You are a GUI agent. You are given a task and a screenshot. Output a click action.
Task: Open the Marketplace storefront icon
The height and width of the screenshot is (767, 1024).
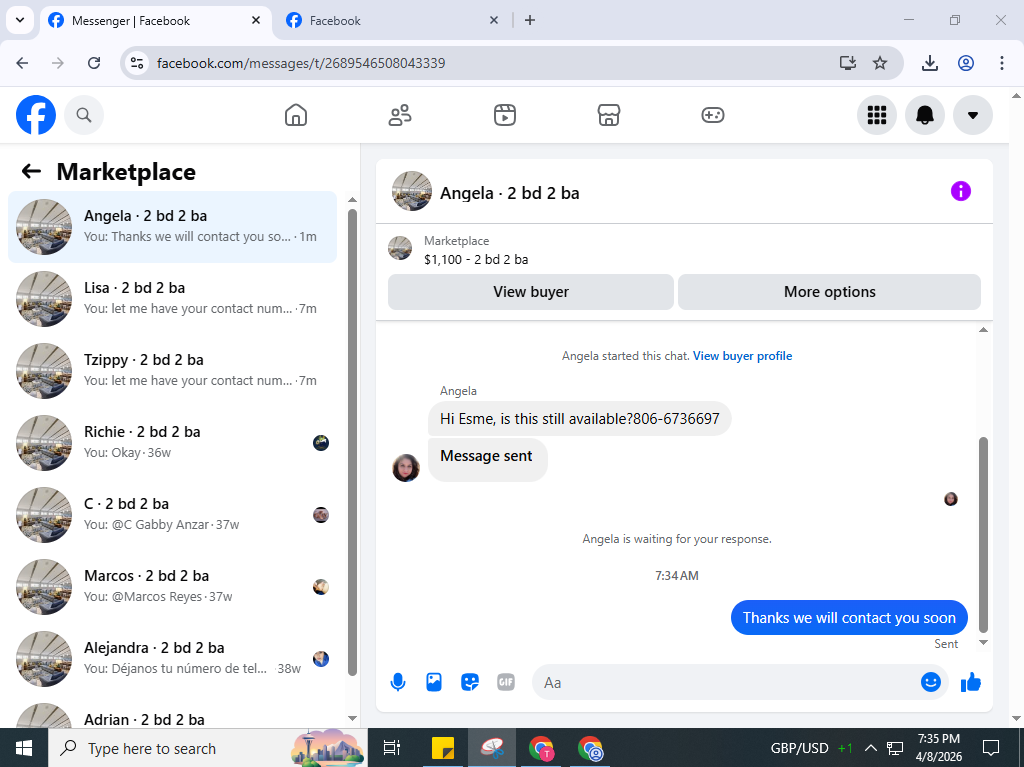(609, 115)
